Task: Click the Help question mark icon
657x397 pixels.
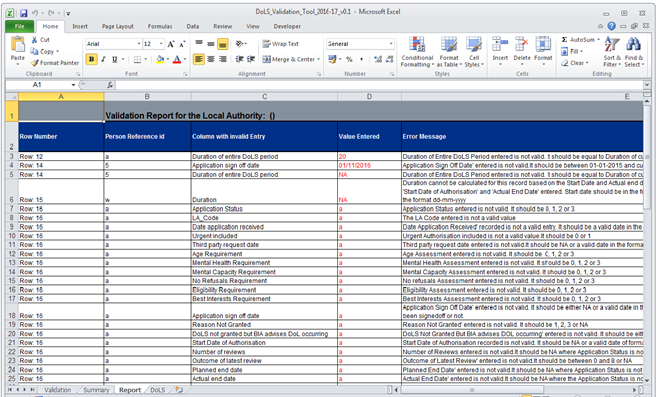Action: pos(611,26)
